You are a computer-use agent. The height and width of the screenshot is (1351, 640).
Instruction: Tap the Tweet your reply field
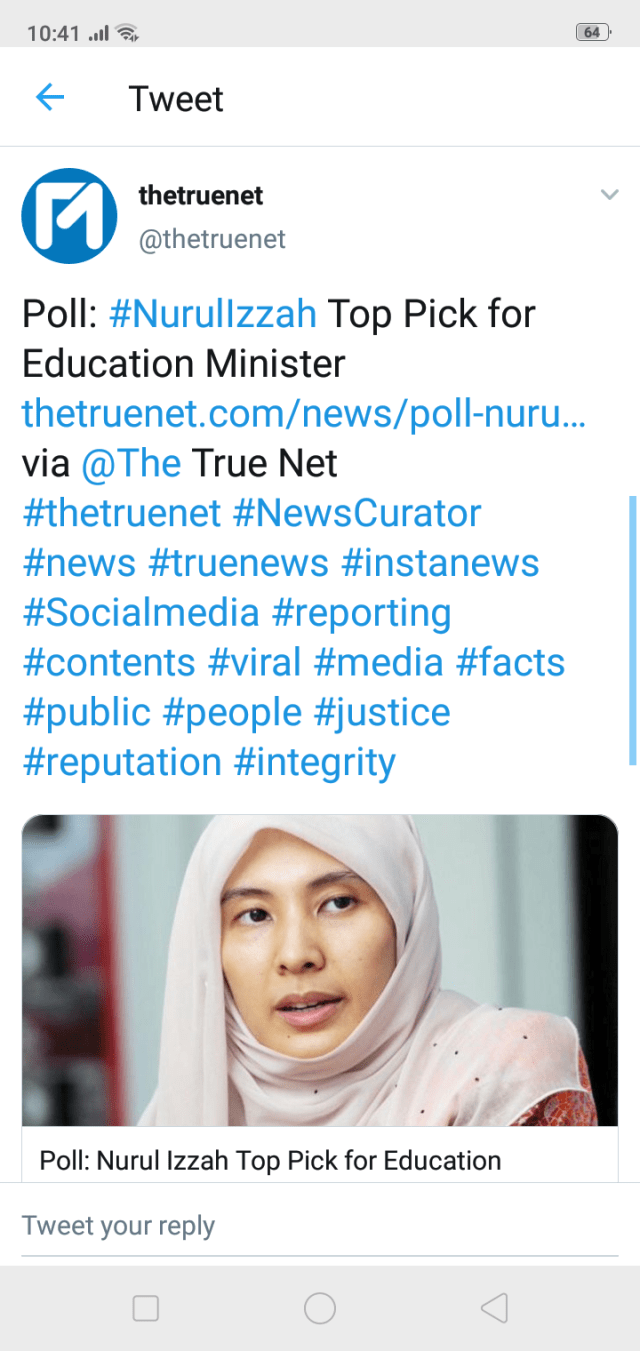point(320,1225)
